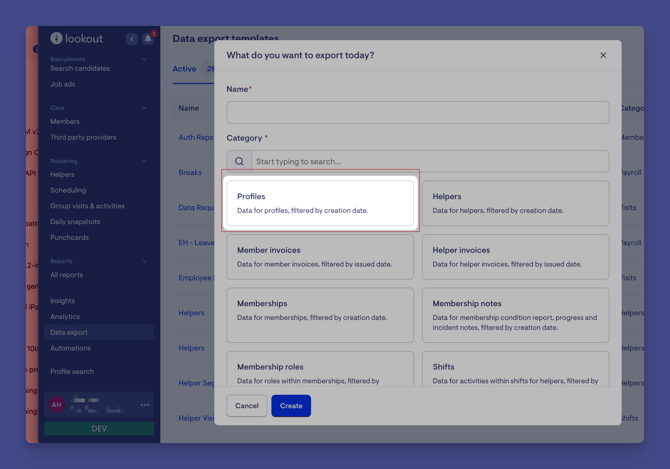670x469 pixels.
Task: Click the AH user avatar
Action: [x=56, y=405]
